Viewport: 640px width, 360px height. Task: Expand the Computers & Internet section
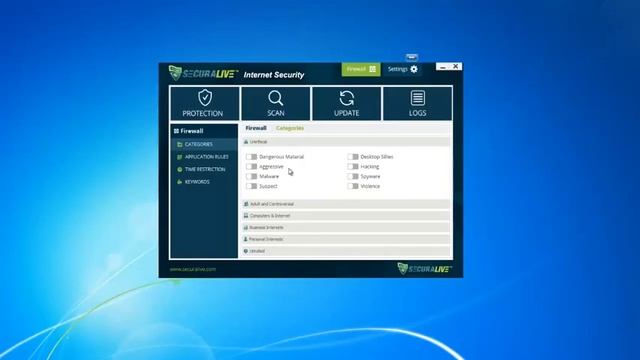click(x=346, y=216)
